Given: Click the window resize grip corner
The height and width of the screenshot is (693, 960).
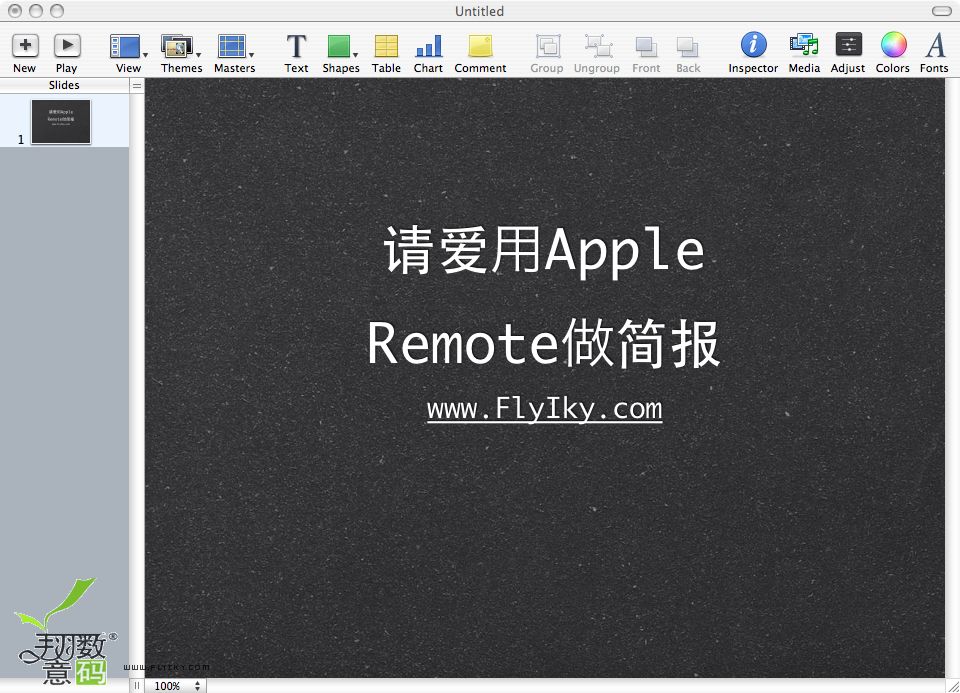Looking at the screenshot, I should pos(953,686).
